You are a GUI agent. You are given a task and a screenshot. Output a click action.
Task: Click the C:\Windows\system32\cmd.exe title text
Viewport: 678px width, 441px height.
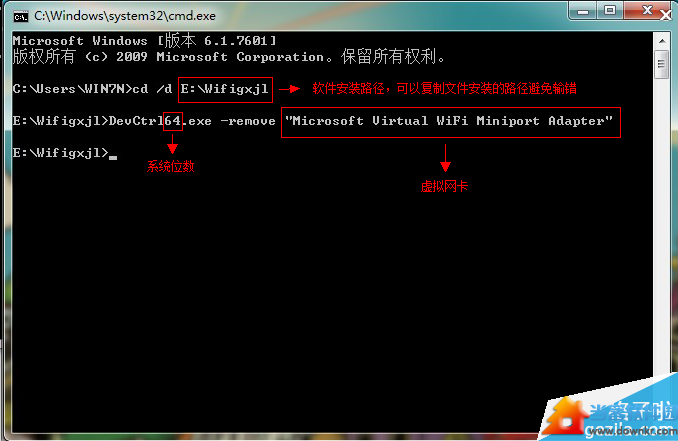(125, 16)
